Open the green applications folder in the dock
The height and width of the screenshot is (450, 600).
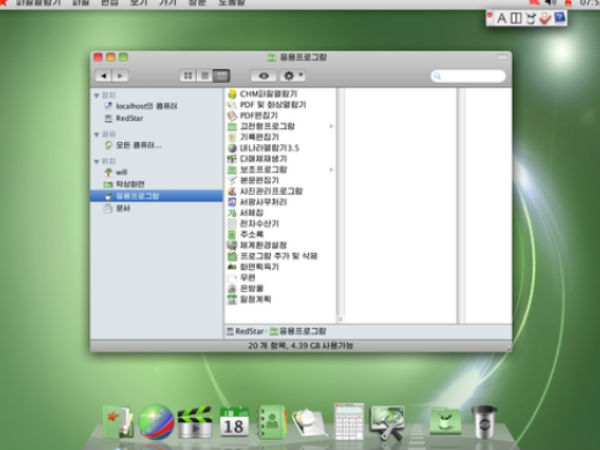[x=445, y=421]
